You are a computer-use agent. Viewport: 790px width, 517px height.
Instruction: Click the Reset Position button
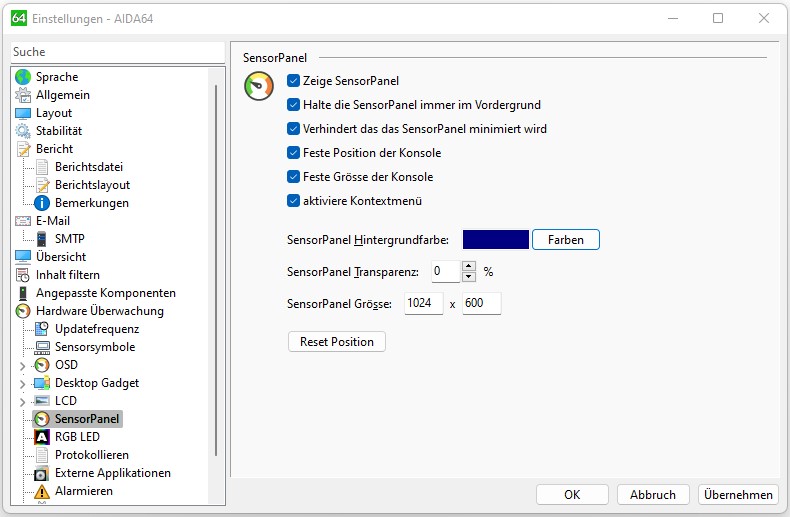(337, 342)
